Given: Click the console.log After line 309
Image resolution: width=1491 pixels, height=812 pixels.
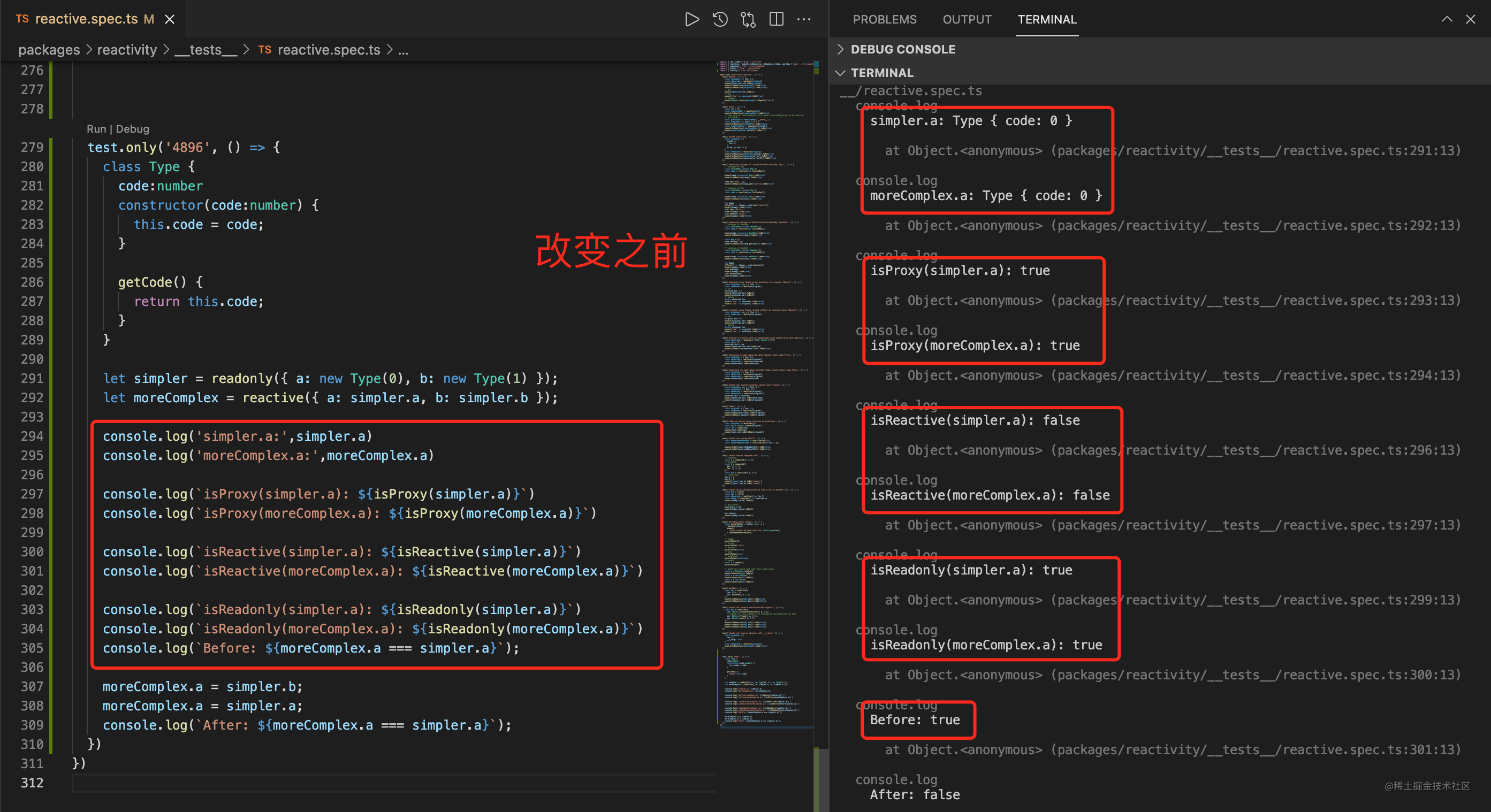Looking at the screenshot, I should (x=307, y=725).
